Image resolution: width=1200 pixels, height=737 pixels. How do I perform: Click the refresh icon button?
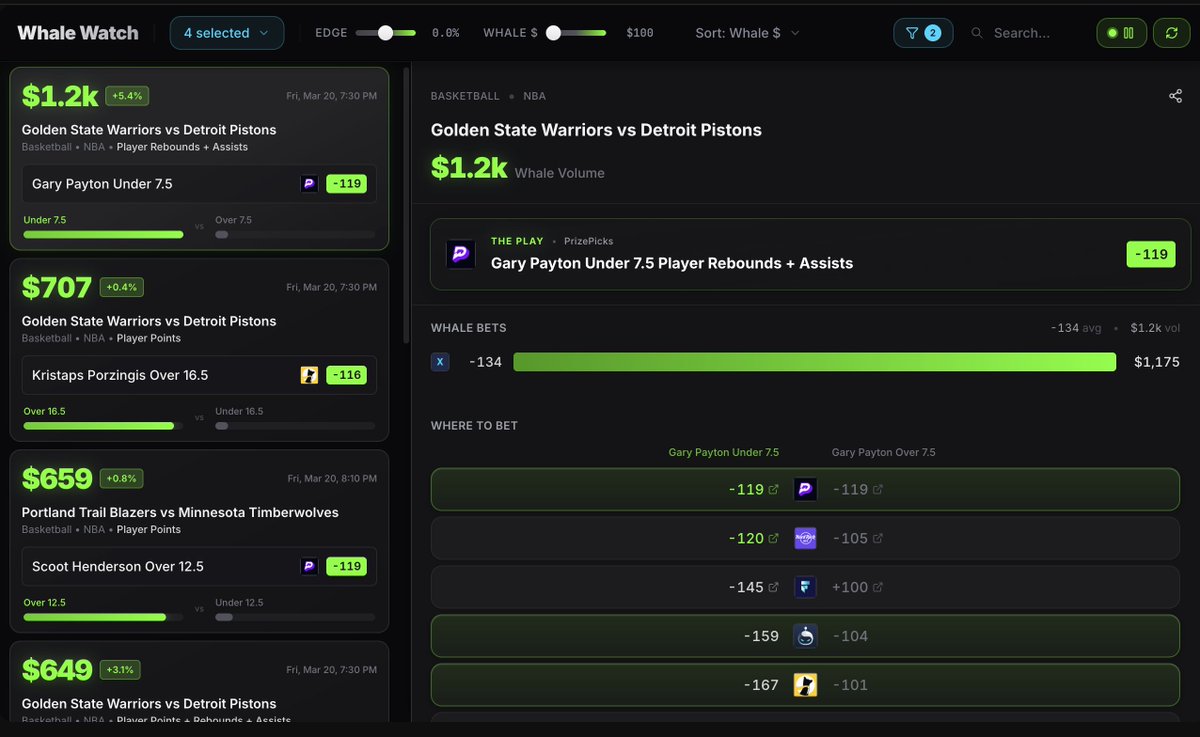[1171, 33]
